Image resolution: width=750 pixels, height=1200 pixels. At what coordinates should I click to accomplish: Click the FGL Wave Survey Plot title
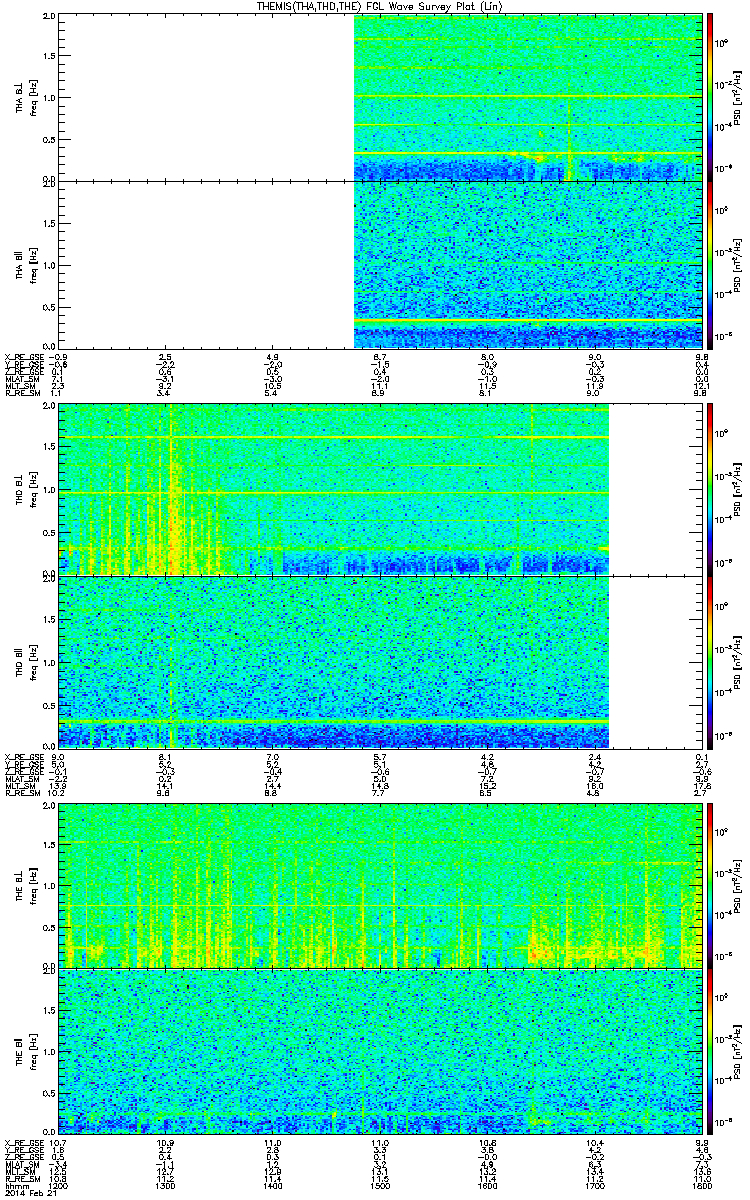[375, 6]
